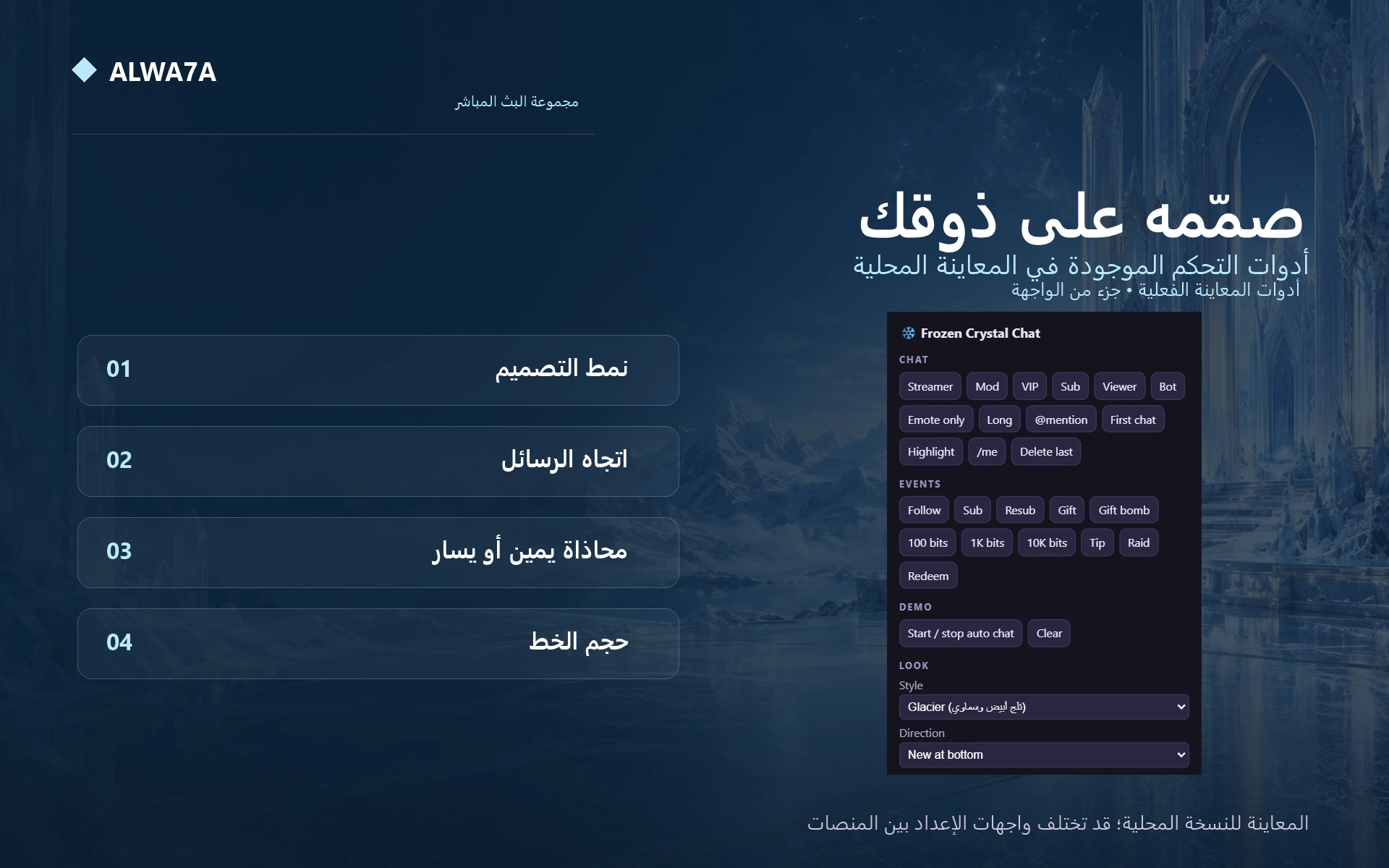Send a Streamer test message

click(x=930, y=387)
